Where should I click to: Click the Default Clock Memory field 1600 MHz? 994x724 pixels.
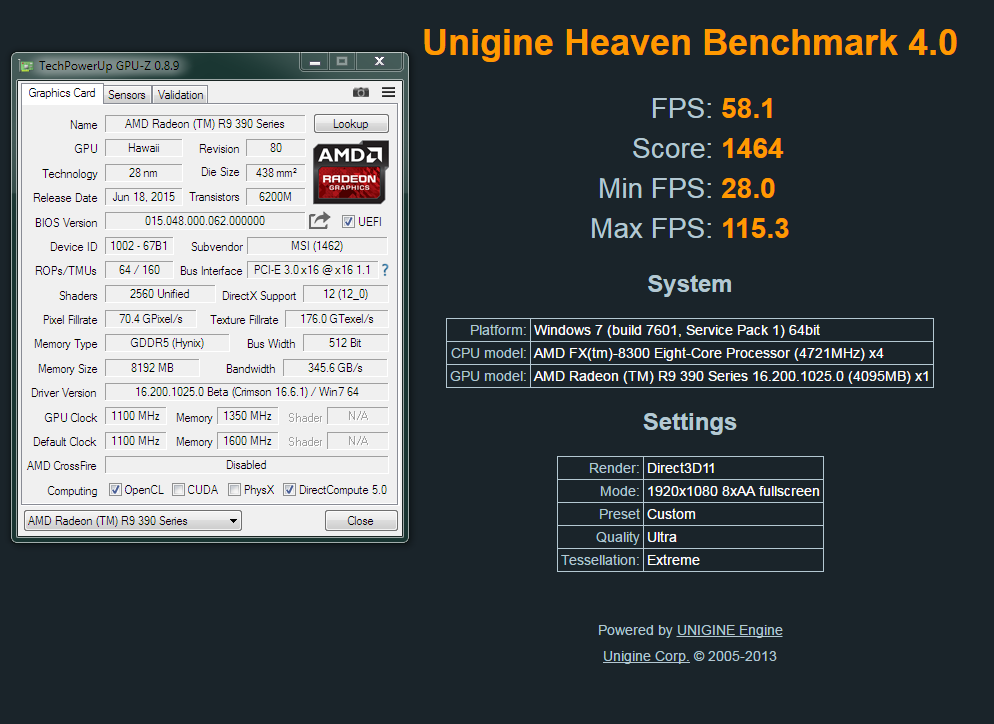248,441
